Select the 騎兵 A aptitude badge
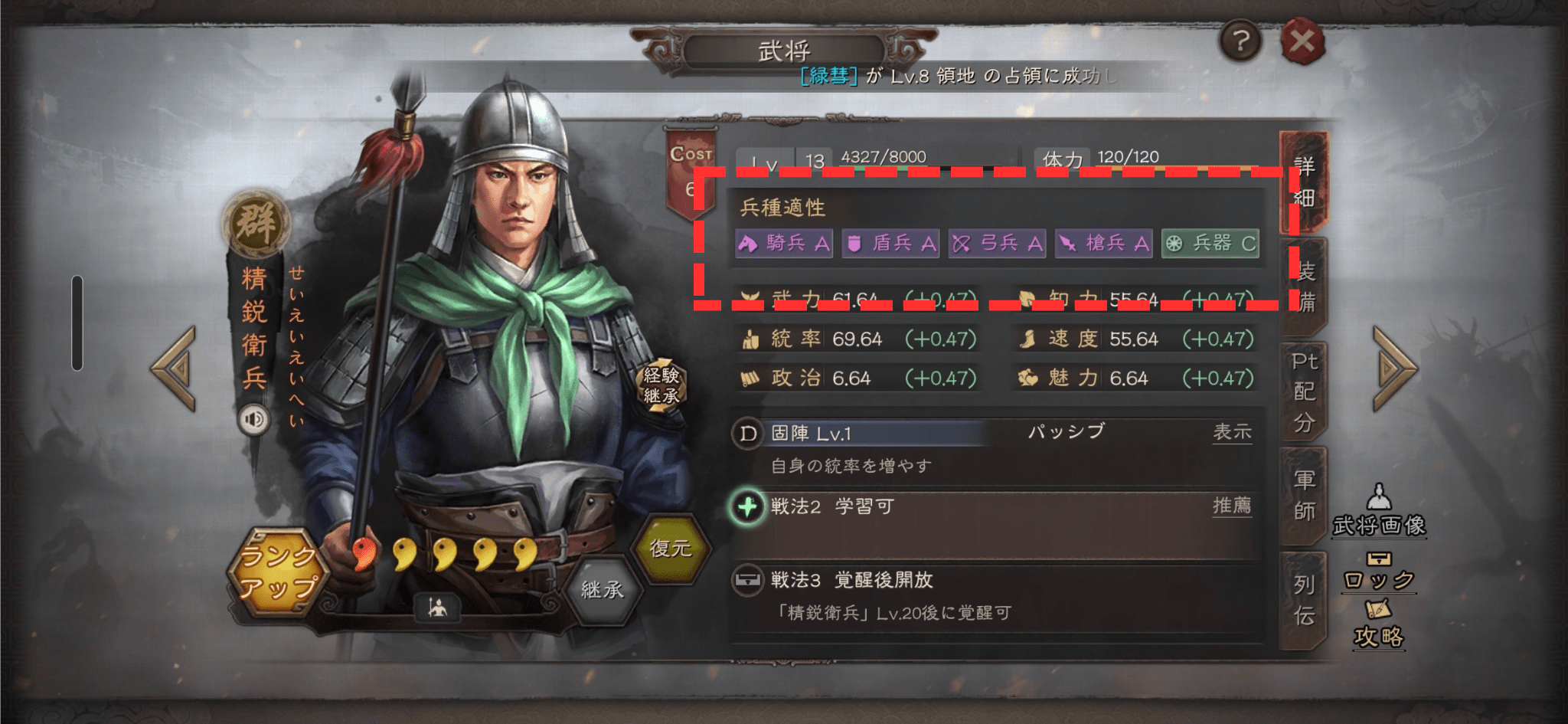The width and height of the screenshot is (1568, 724). click(784, 244)
